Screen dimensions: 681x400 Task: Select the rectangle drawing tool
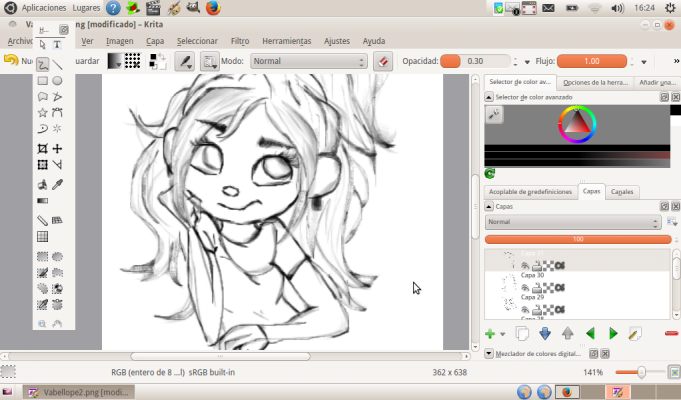coord(43,81)
